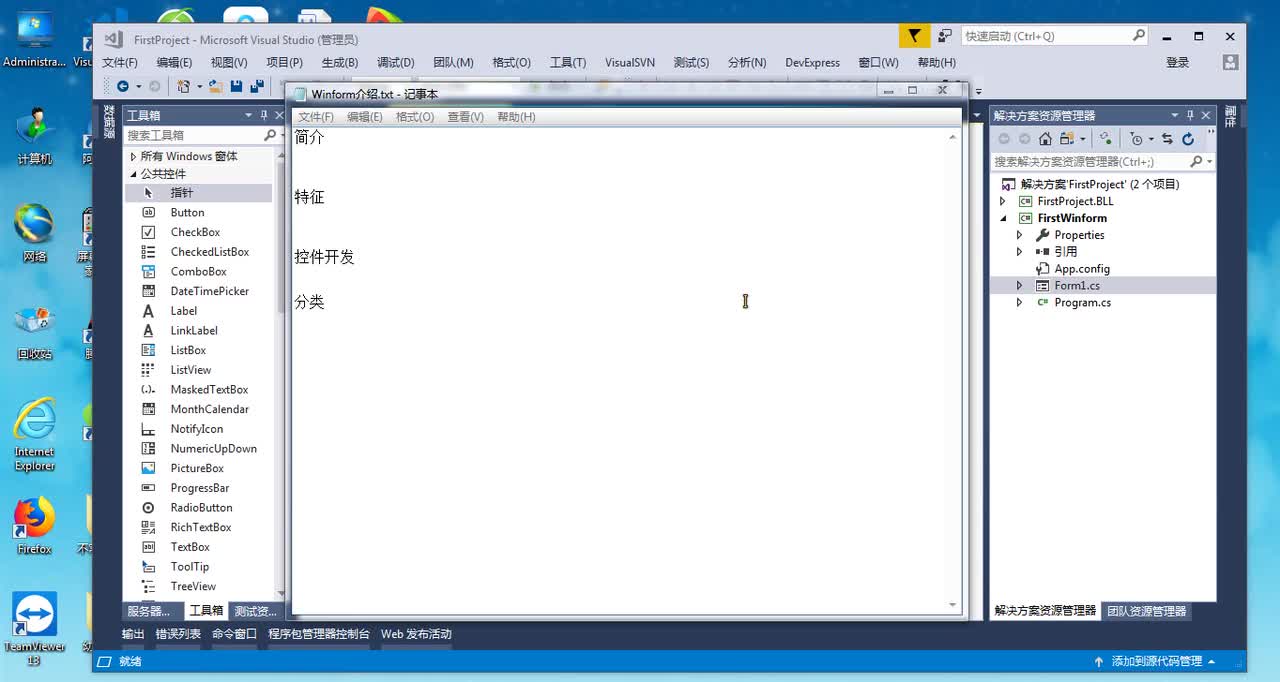Click the Switch Views icon in Solution Explorer
The height and width of the screenshot is (682, 1280).
coord(1068,139)
